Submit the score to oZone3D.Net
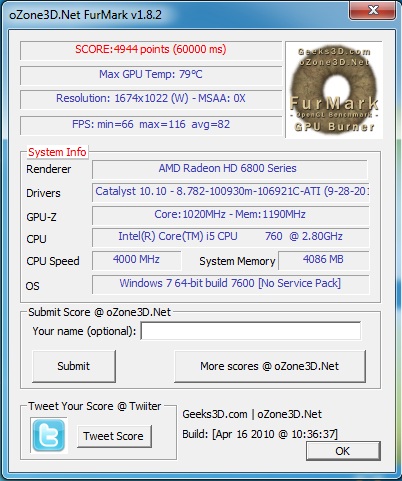The image size is (402, 481). (74, 366)
